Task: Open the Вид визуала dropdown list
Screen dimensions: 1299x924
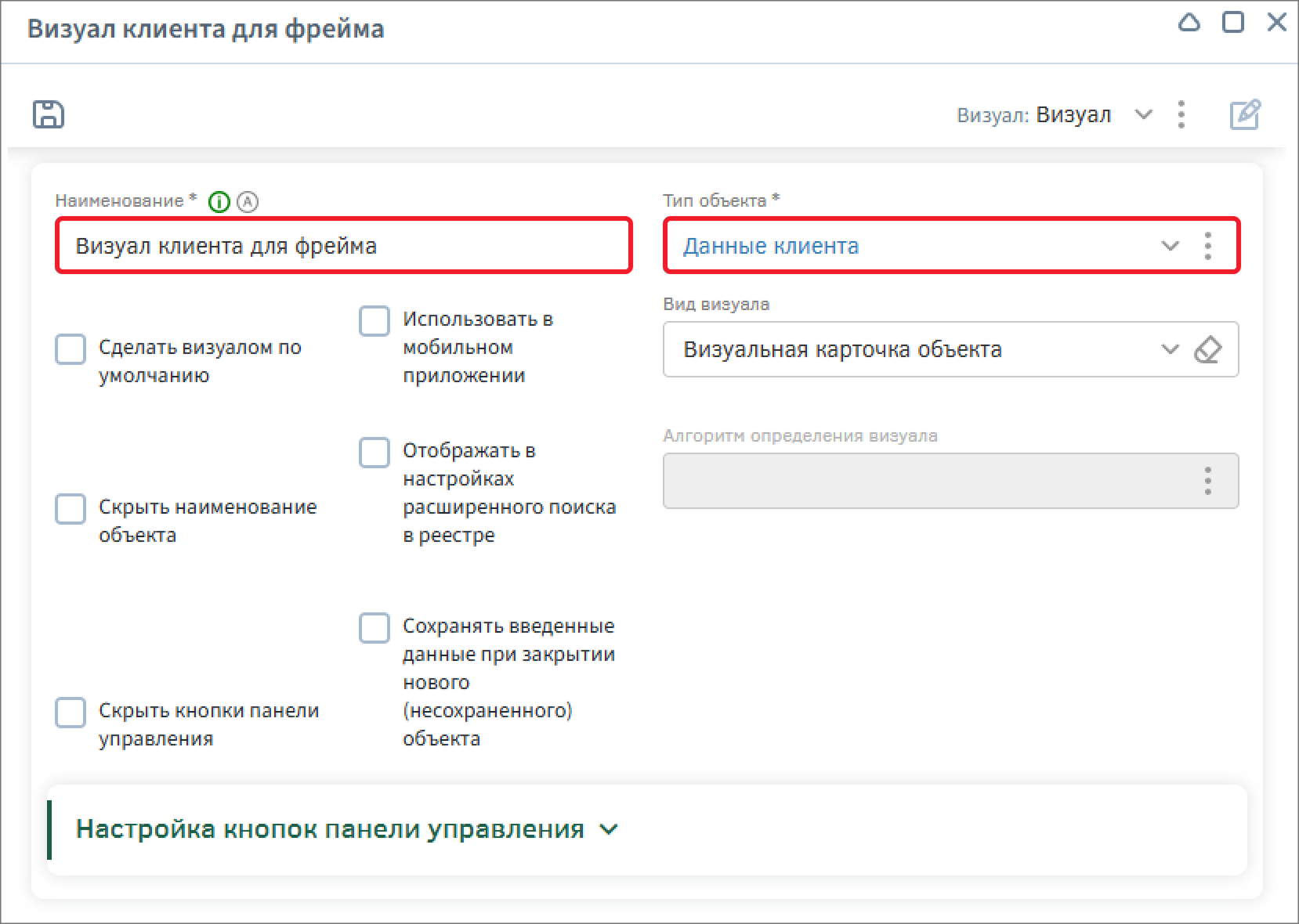Action: pos(1170,349)
